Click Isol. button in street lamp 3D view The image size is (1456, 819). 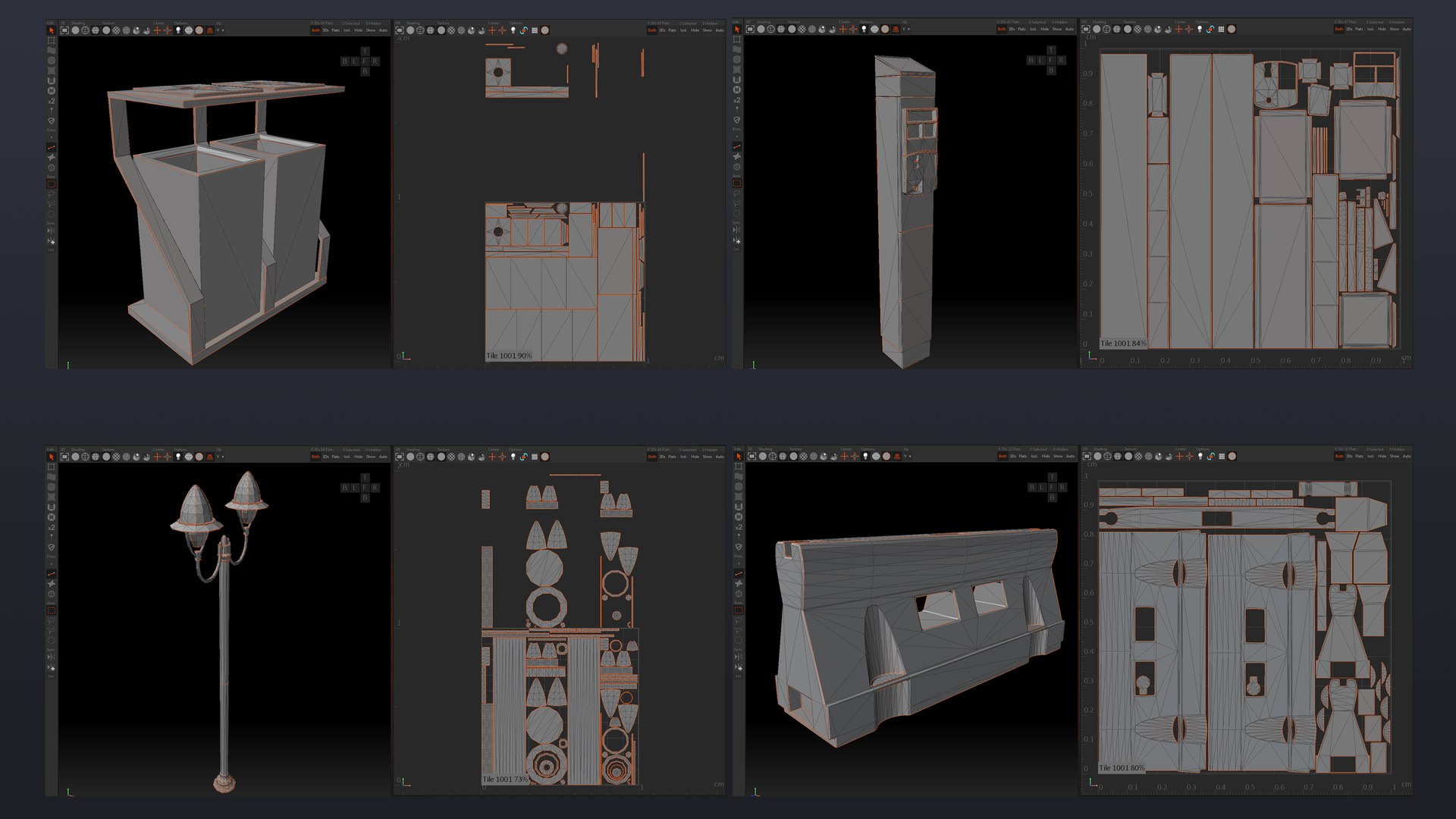coord(347,457)
